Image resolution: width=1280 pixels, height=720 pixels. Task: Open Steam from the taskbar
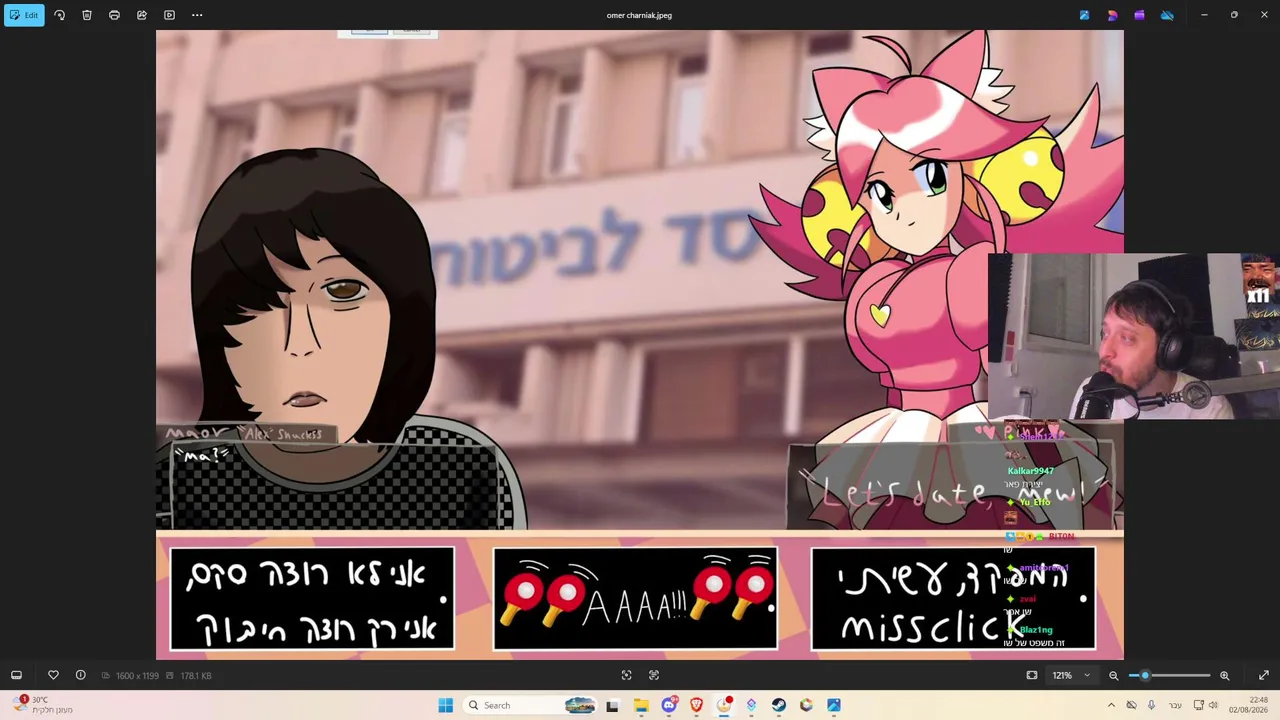click(779, 705)
